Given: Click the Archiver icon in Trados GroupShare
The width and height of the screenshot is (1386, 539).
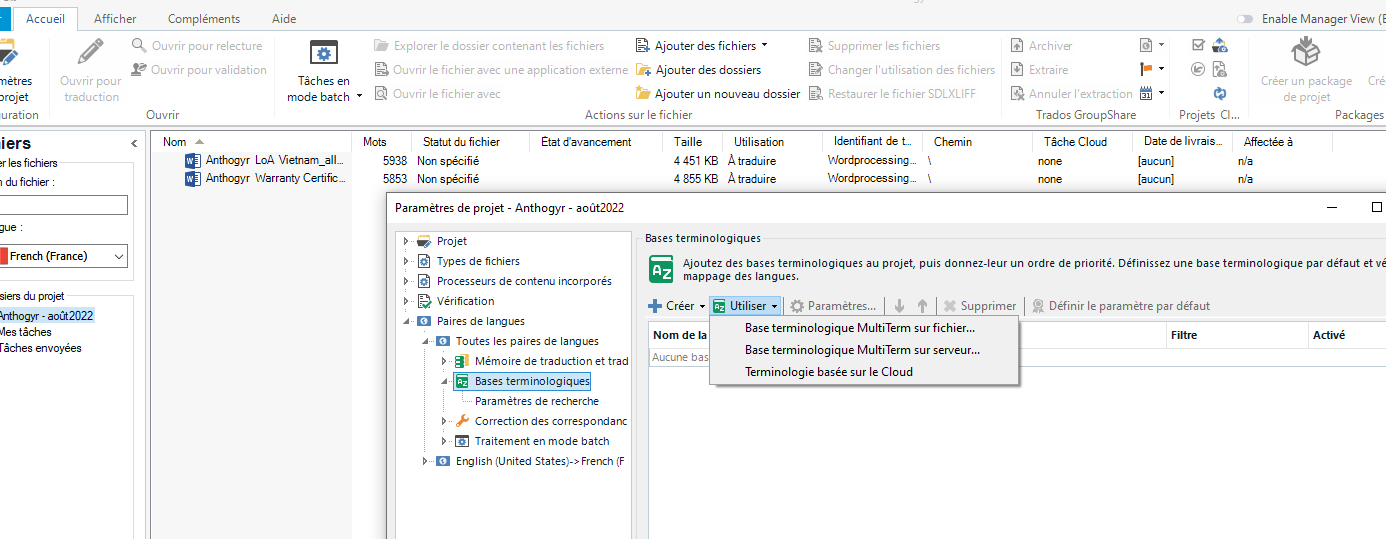Looking at the screenshot, I should 1017,46.
